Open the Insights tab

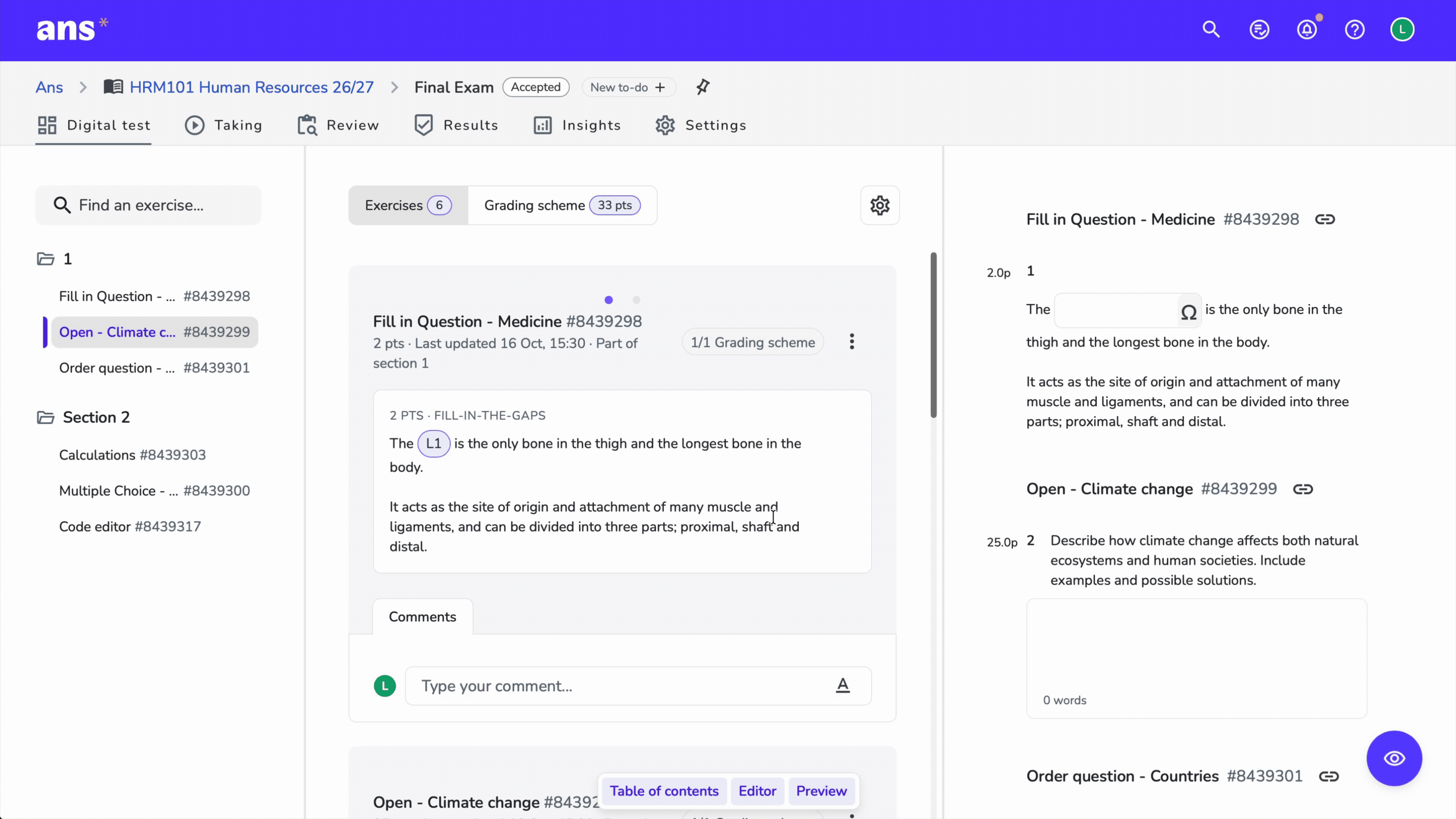coord(577,125)
